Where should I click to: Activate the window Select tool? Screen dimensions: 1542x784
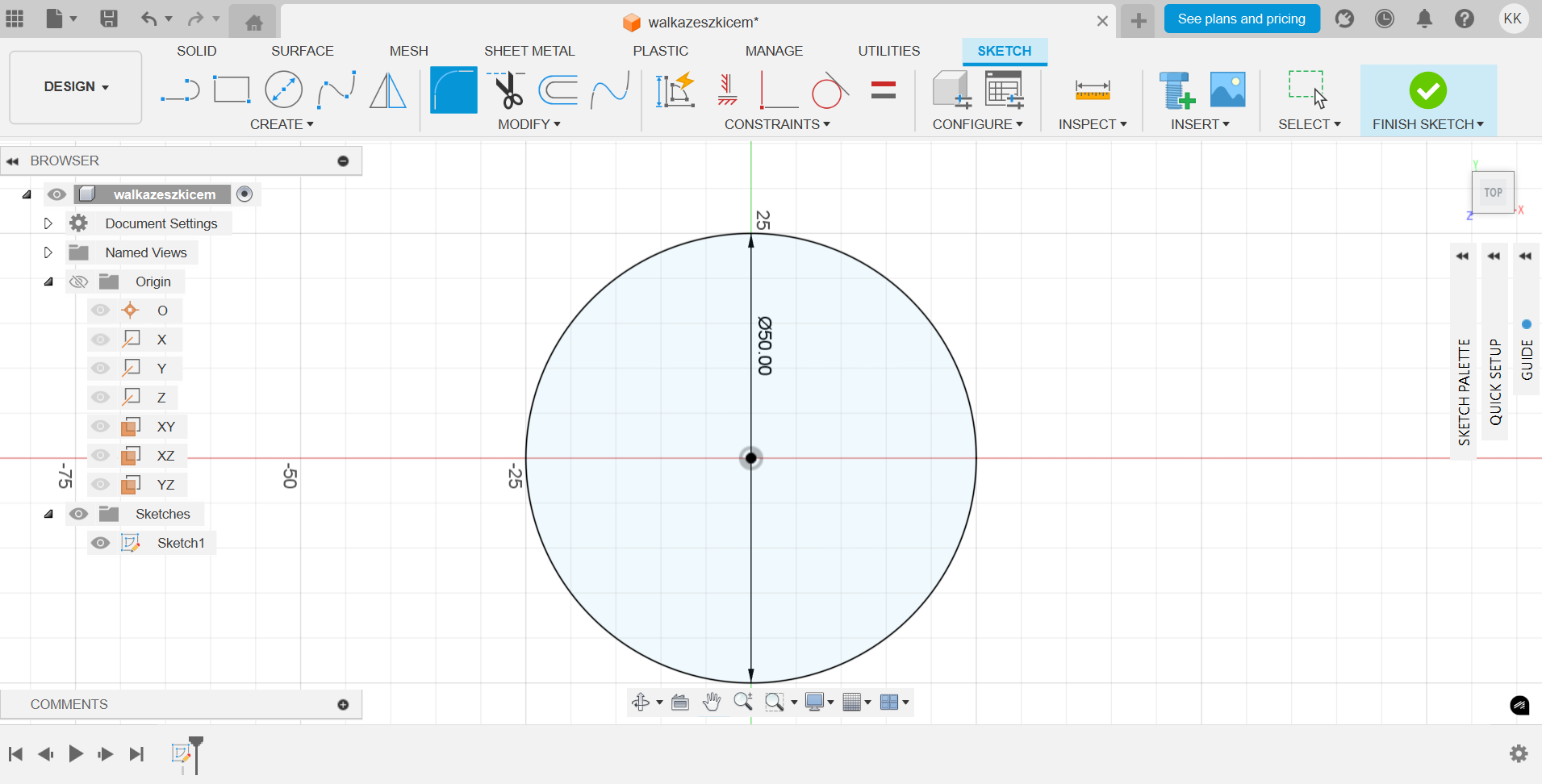[1308, 90]
